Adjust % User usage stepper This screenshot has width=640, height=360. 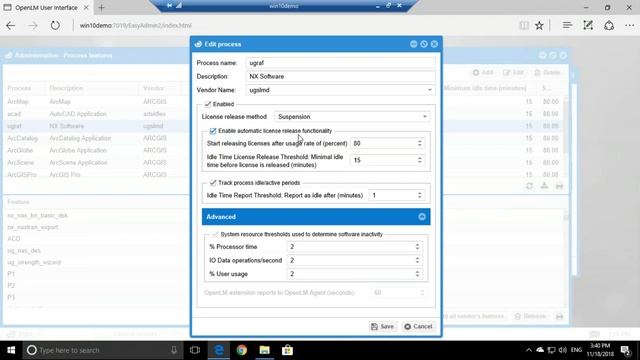coord(417,274)
